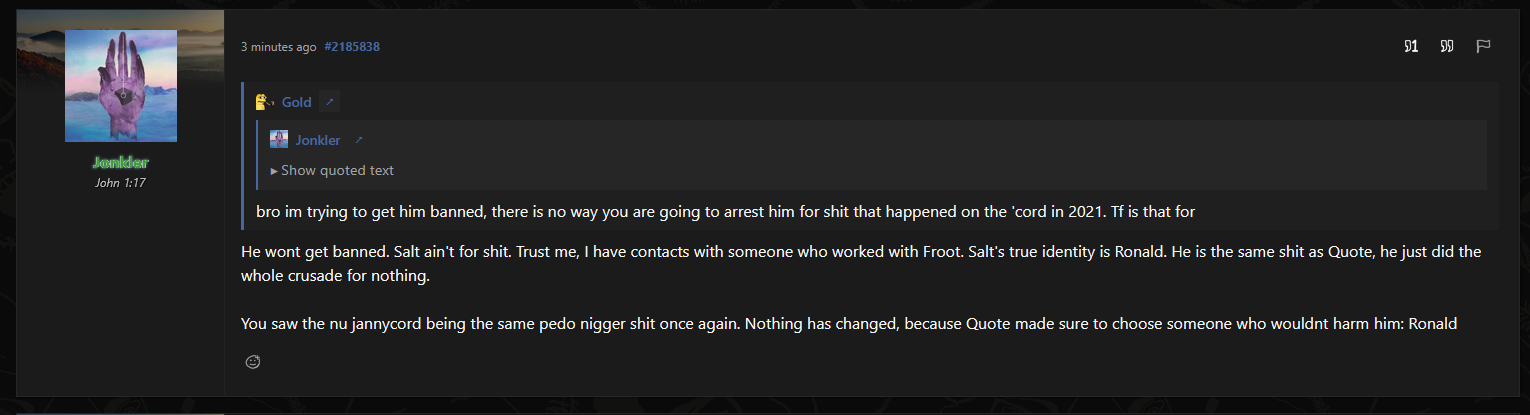Screen dimensions: 1530x415
Task: Add post to multi-quote with the numbered quote icon
Action: tap(1411, 46)
